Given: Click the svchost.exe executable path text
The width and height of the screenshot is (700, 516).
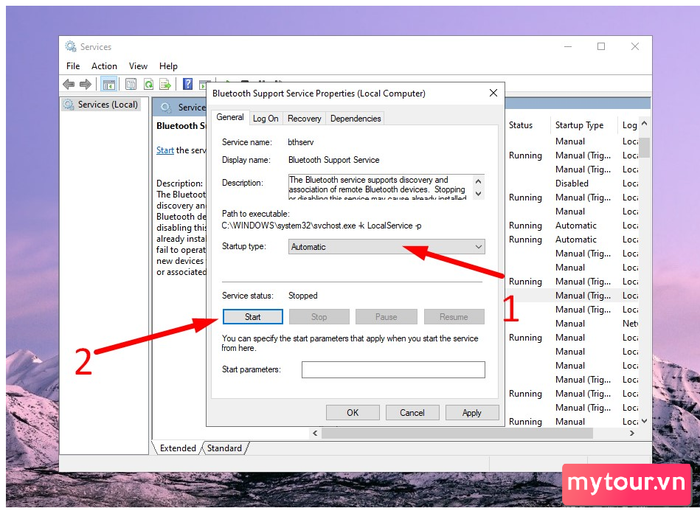Looking at the screenshot, I should [321, 225].
